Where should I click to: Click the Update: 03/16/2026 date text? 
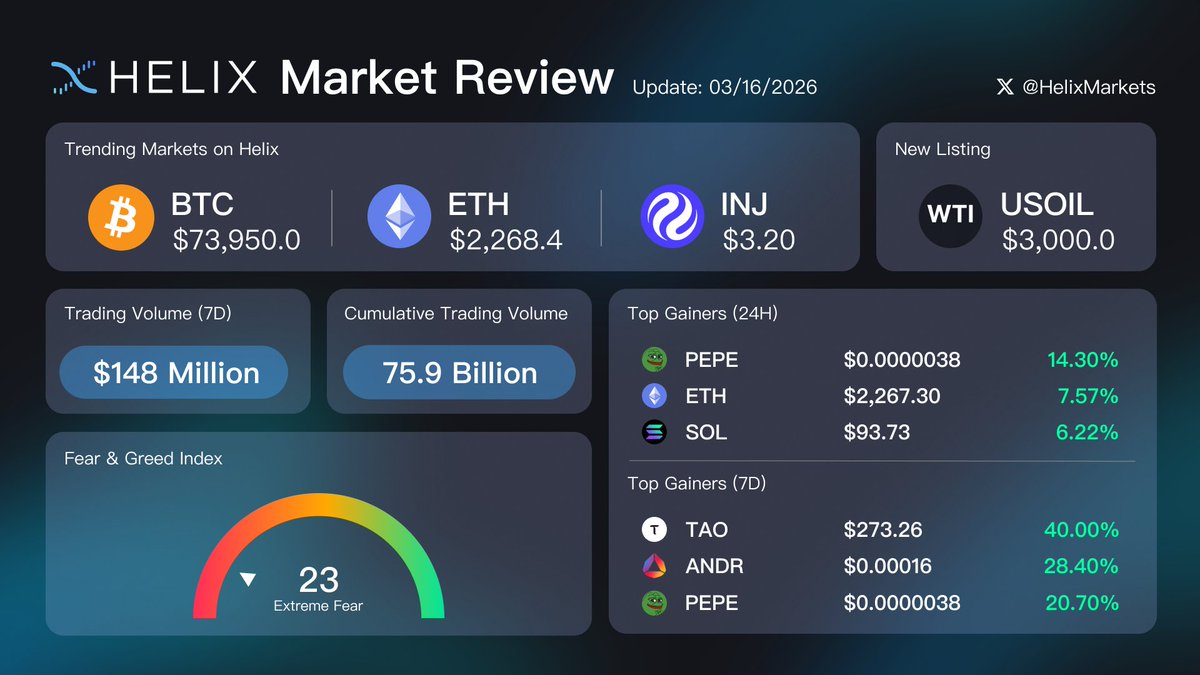[724, 87]
